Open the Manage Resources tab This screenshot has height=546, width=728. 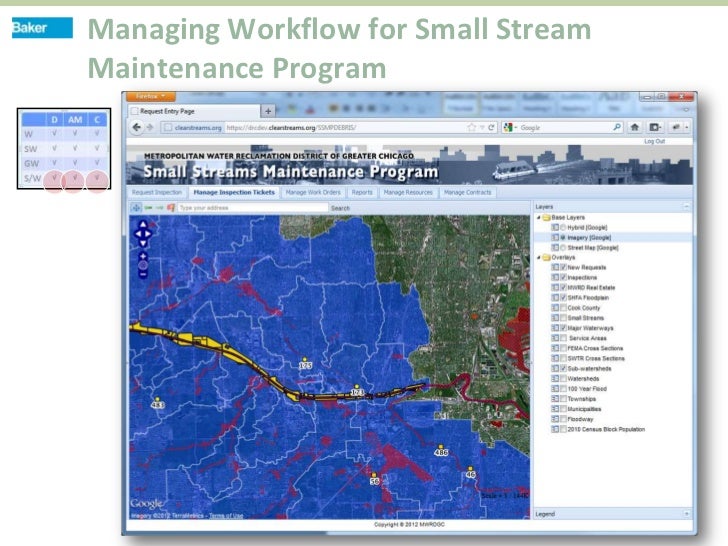click(x=408, y=192)
